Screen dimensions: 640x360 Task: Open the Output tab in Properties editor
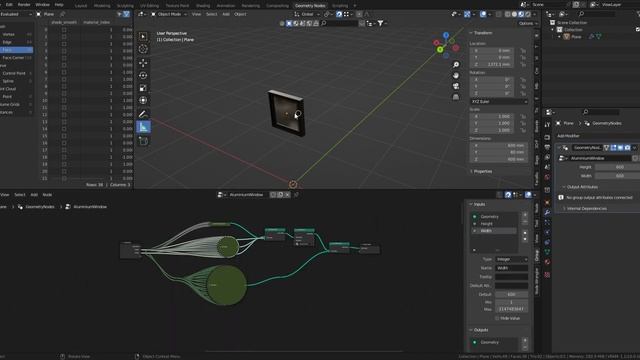point(547,147)
